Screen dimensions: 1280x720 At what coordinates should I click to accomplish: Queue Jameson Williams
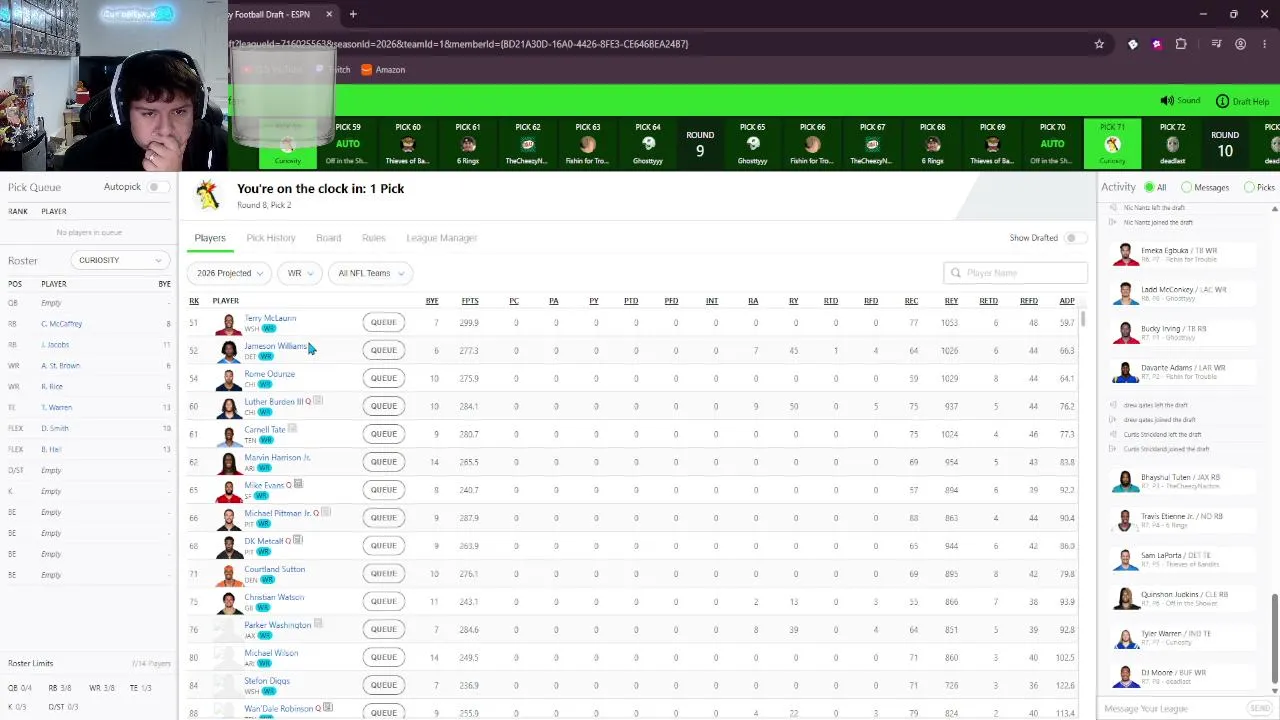384,350
